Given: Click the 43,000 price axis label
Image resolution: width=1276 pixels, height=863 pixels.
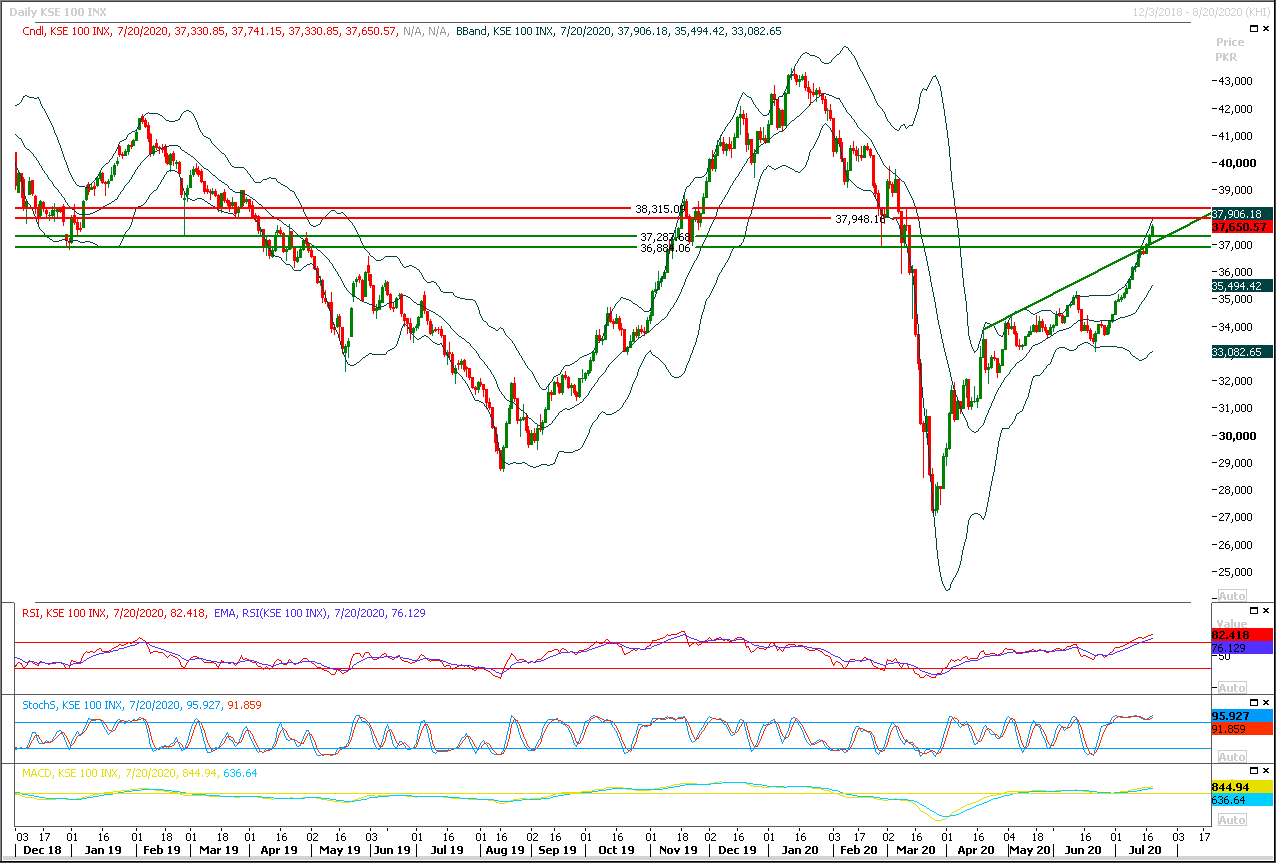Looking at the screenshot, I should click(x=1237, y=81).
